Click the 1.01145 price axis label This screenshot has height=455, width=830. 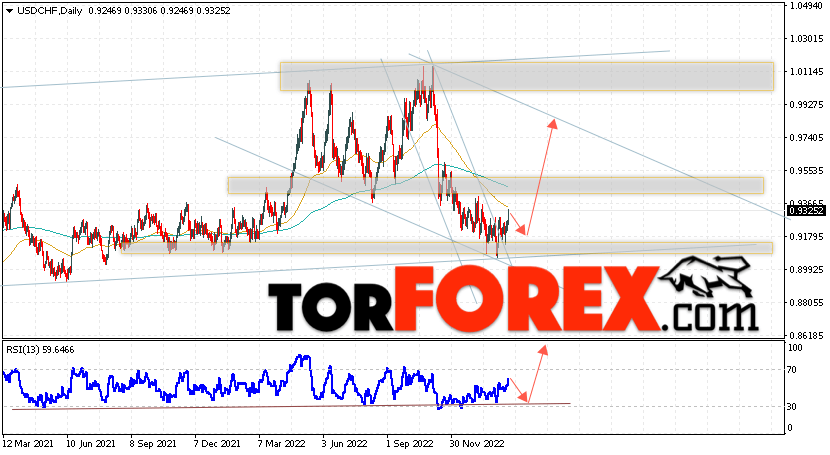tap(807, 71)
